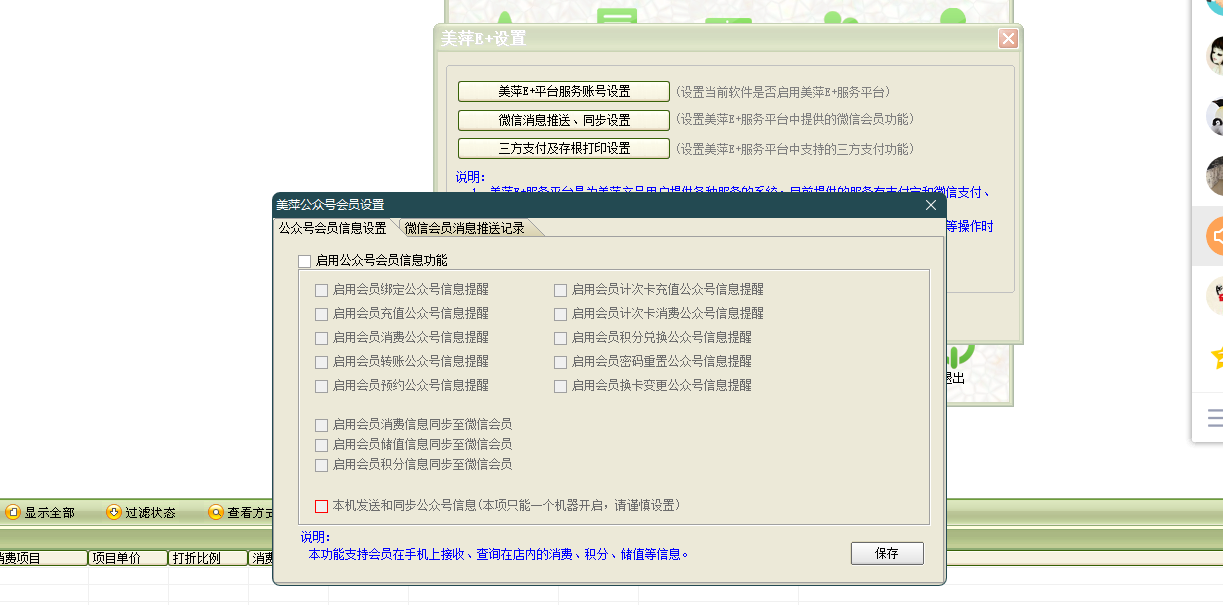Click the 微信消息推送、同步设置 button
The height and width of the screenshot is (605, 1223).
coord(563,120)
